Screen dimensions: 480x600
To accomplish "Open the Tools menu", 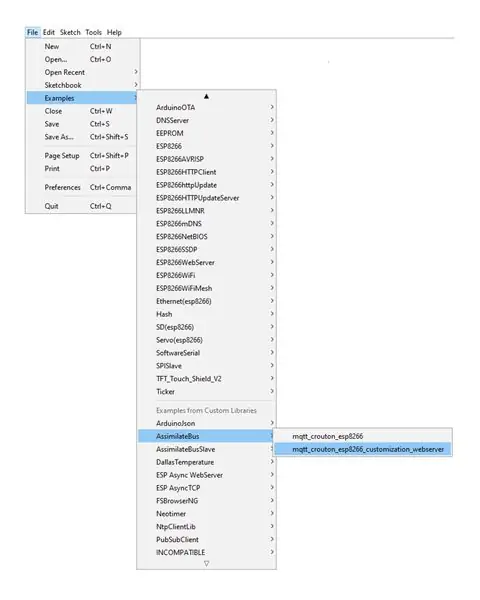I will [x=93, y=33].
